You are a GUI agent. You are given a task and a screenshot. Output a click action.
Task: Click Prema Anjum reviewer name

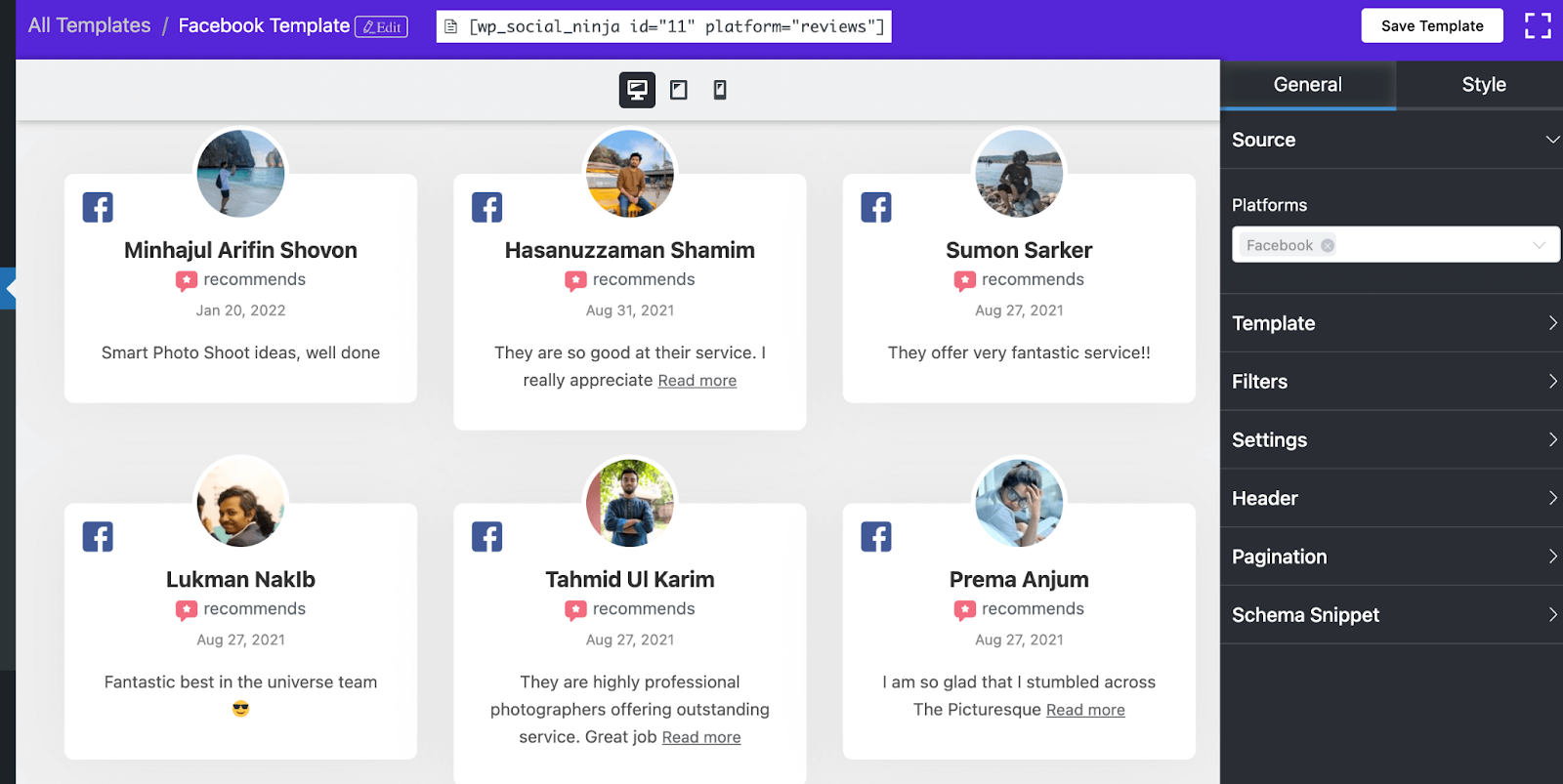point(1019,579)
